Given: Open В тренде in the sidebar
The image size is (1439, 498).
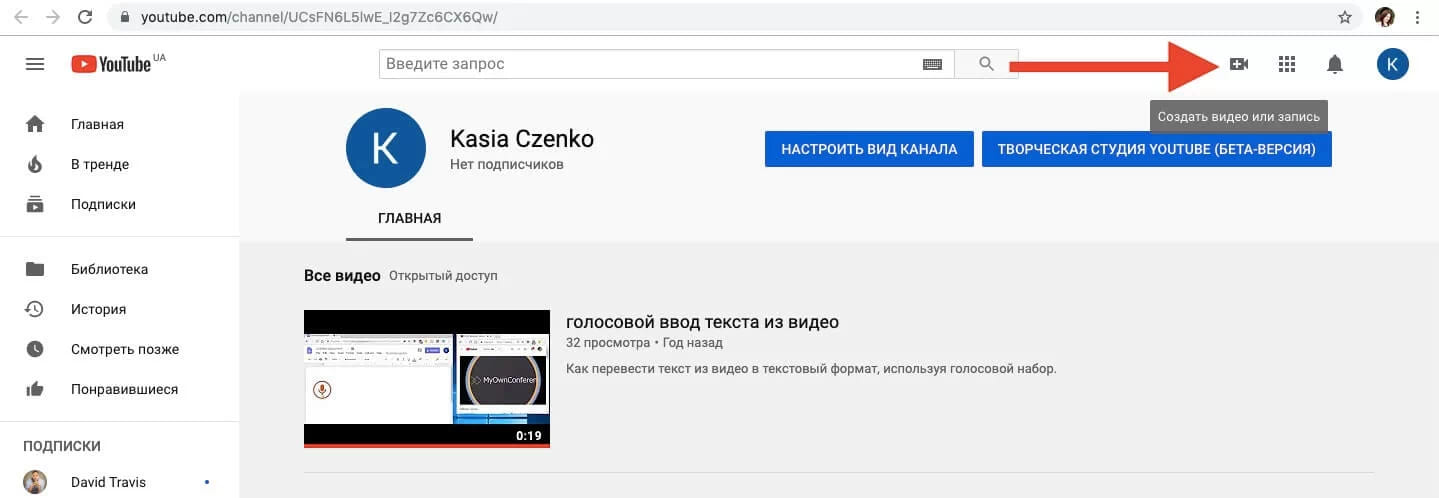Looking at the screenshot, I should [120, 165].
